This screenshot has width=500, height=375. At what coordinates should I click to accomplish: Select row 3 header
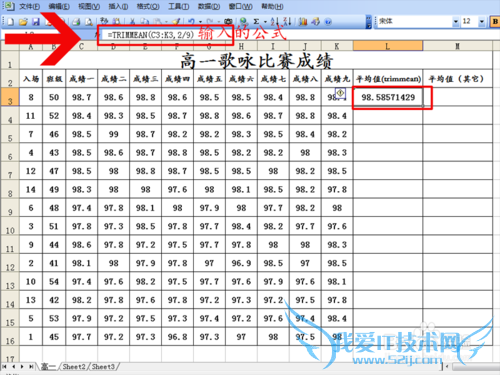pos(10,97)
